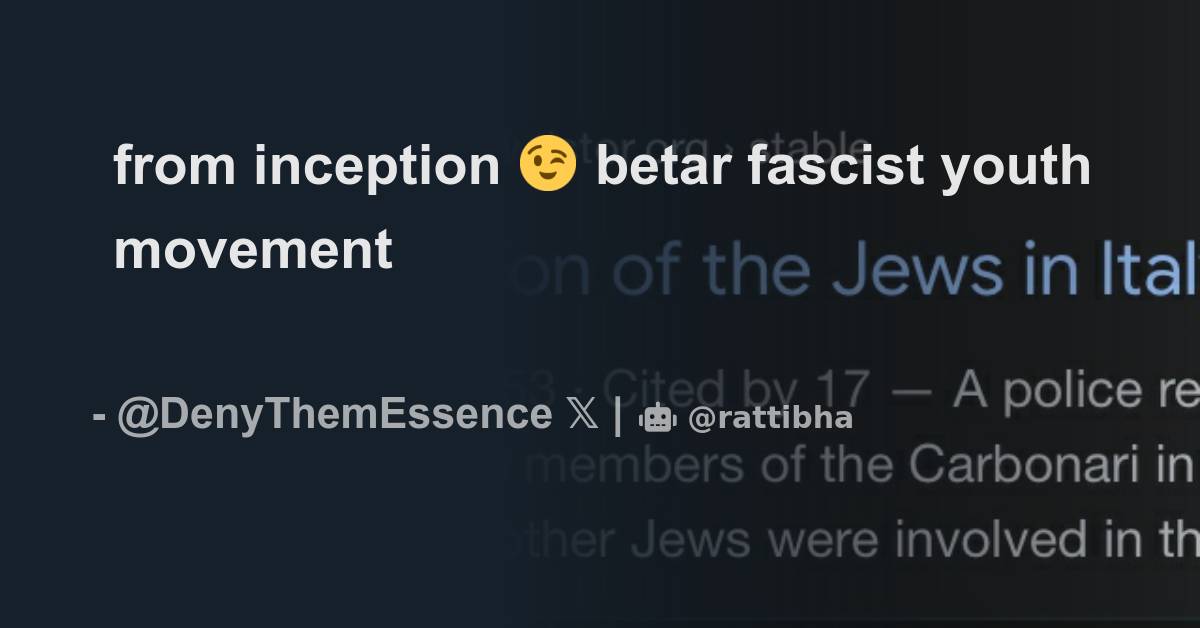1200x628 pixels.
Task: Click the faded "stable" breadcrumb URL text
Action: tap(810, 147)
